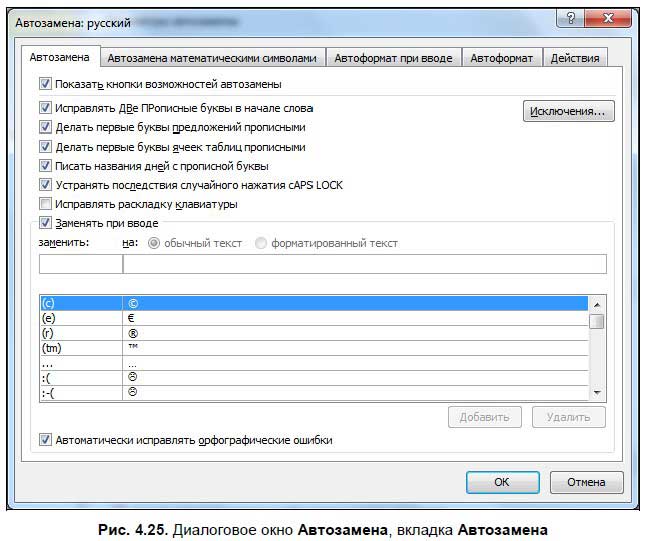Click the Исключения... button
This screenshot has width=649, height=541.
tap(568, 111)
